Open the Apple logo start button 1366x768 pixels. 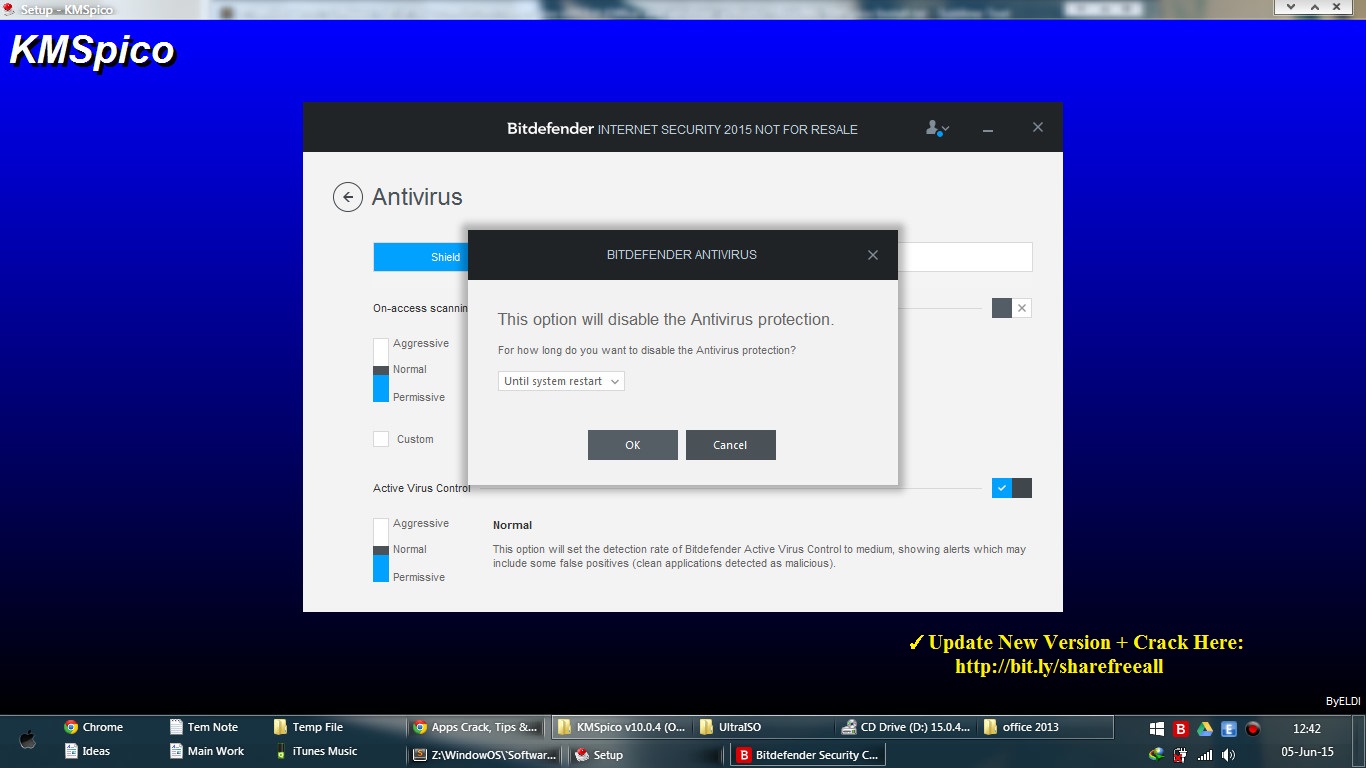28,739
